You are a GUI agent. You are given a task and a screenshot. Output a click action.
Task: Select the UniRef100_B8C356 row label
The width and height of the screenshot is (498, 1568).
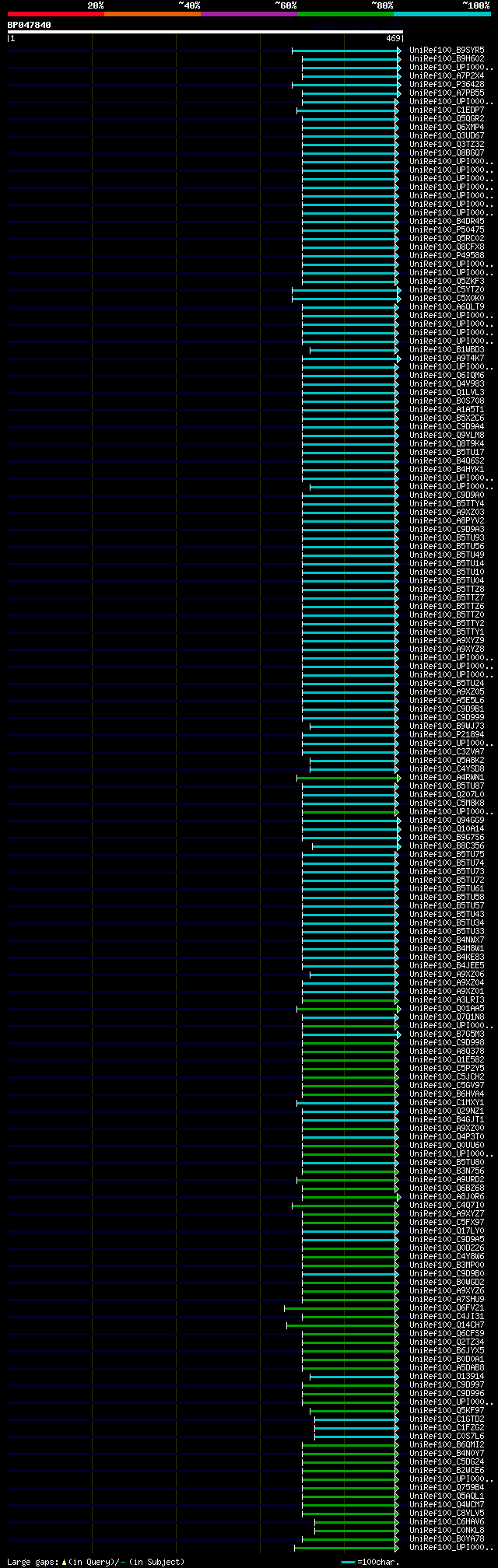click(447, 845)
